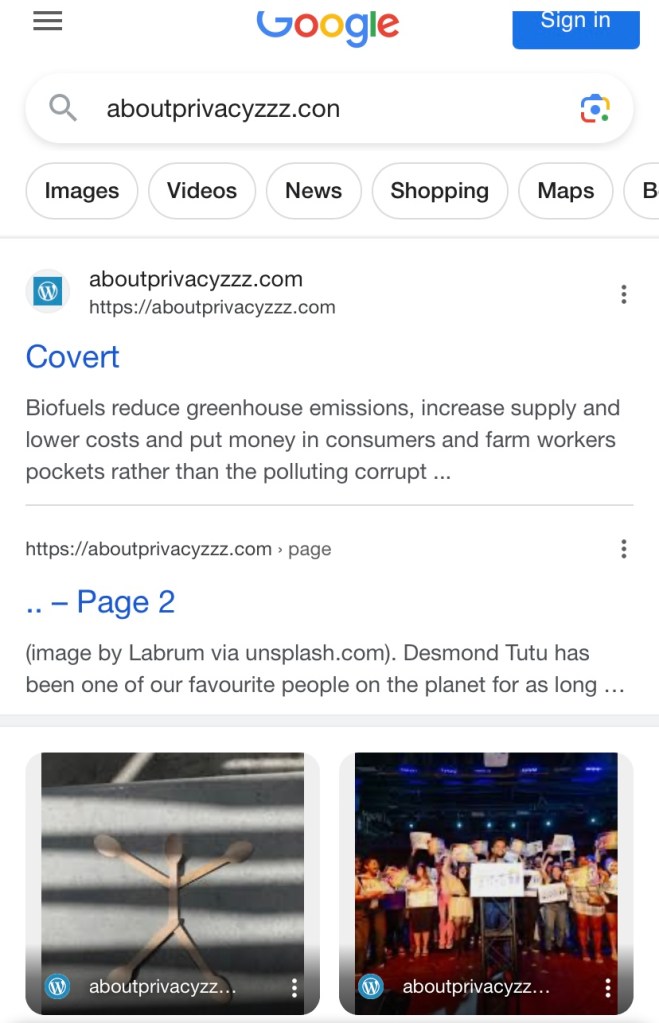Switch to the Images filter tab
The image size is (659, 1023).
(82, 191)
